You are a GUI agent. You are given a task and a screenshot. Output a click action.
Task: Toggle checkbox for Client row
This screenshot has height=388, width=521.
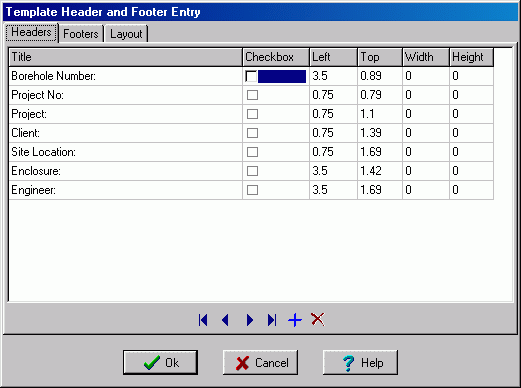[252, 133]
